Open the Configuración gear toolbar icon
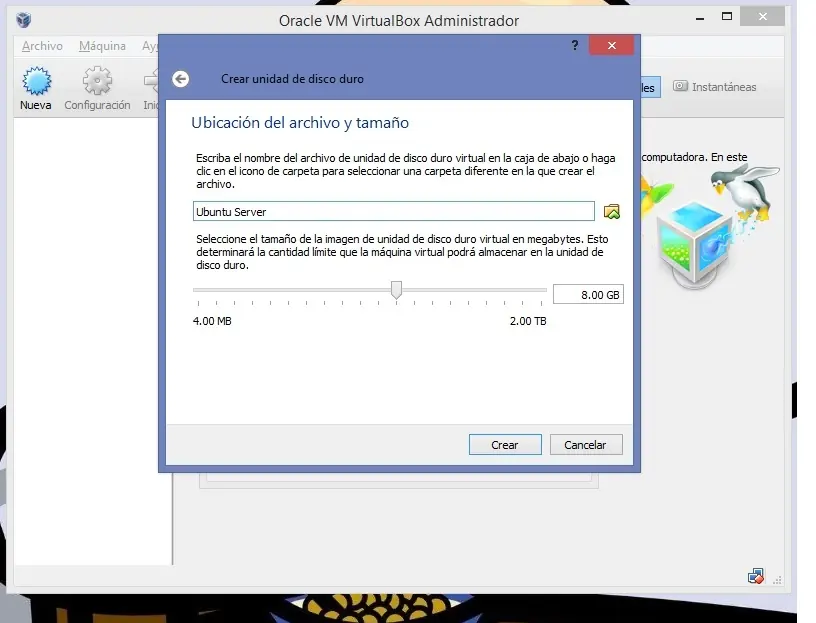The image size is (816, 623). [x=97, y=88]
